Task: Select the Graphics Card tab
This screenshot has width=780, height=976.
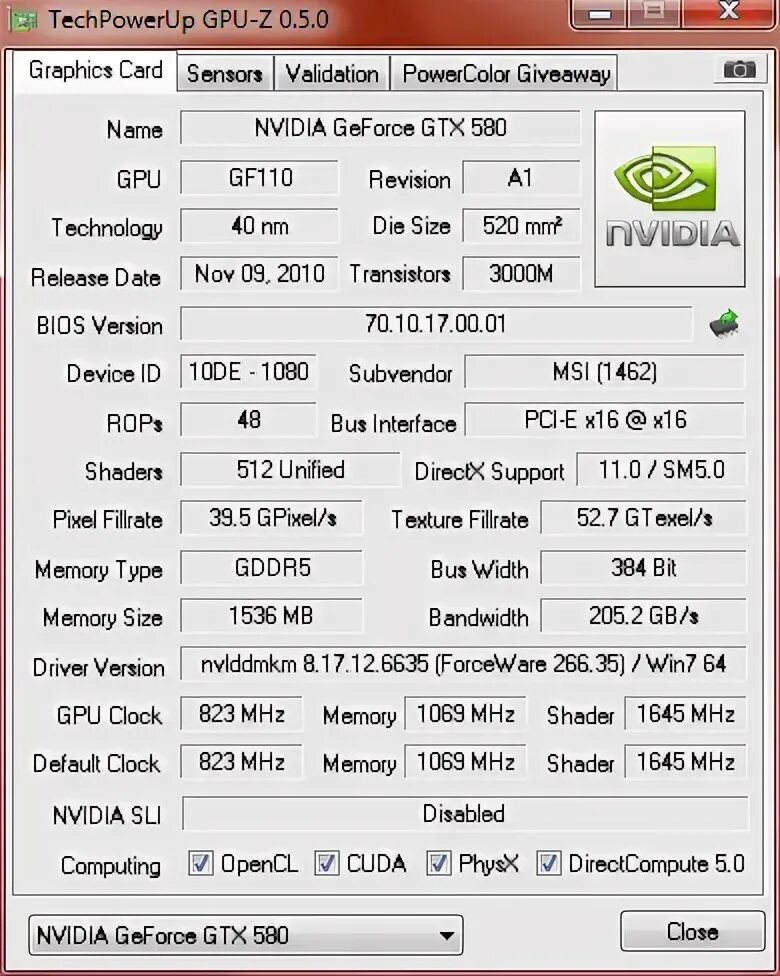Action: point(95,70)
